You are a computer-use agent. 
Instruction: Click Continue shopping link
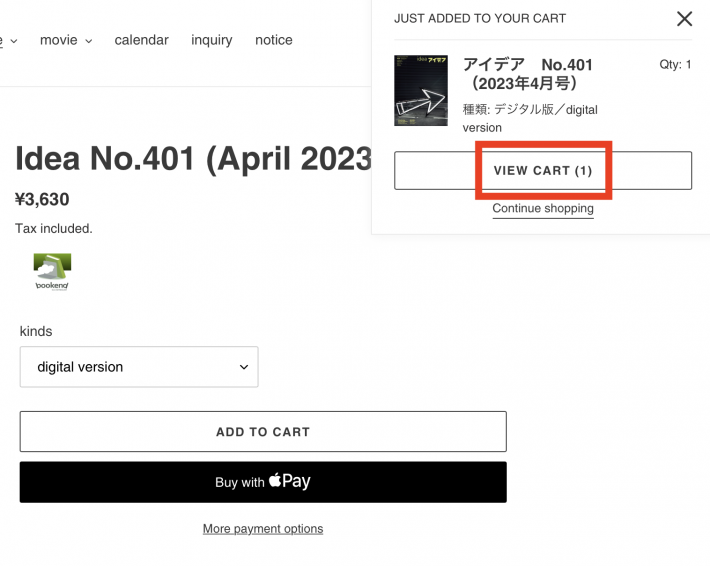pos(543,208)
